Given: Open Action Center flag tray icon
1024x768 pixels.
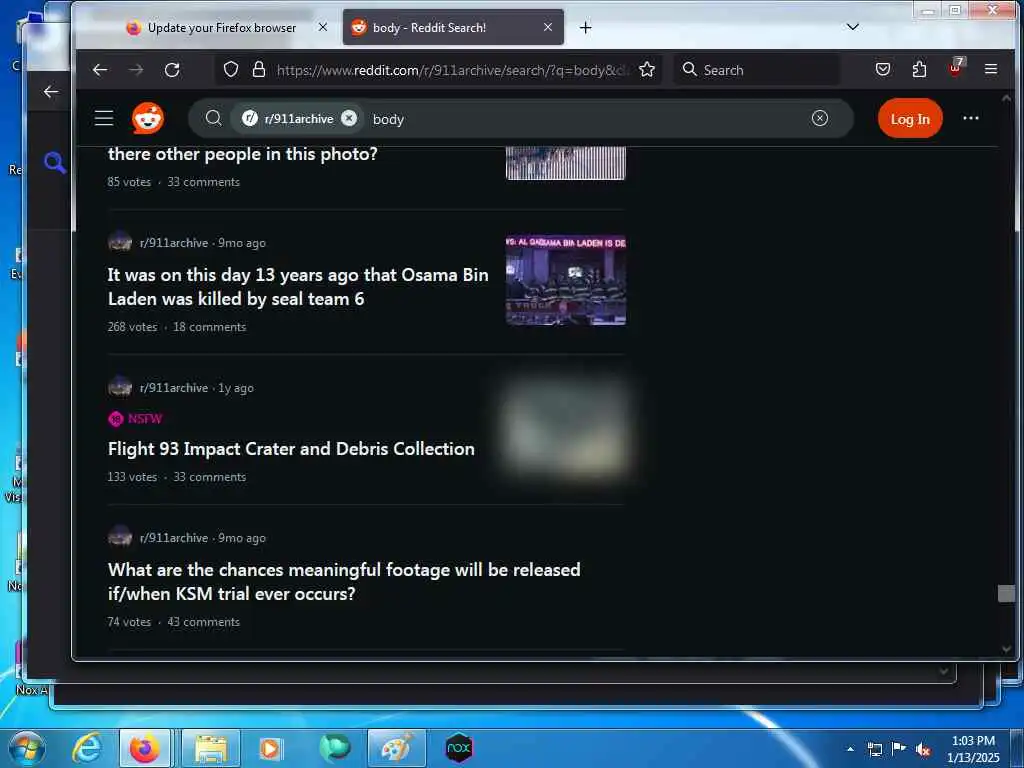Looking at the screenshot, I should point(899,749).
